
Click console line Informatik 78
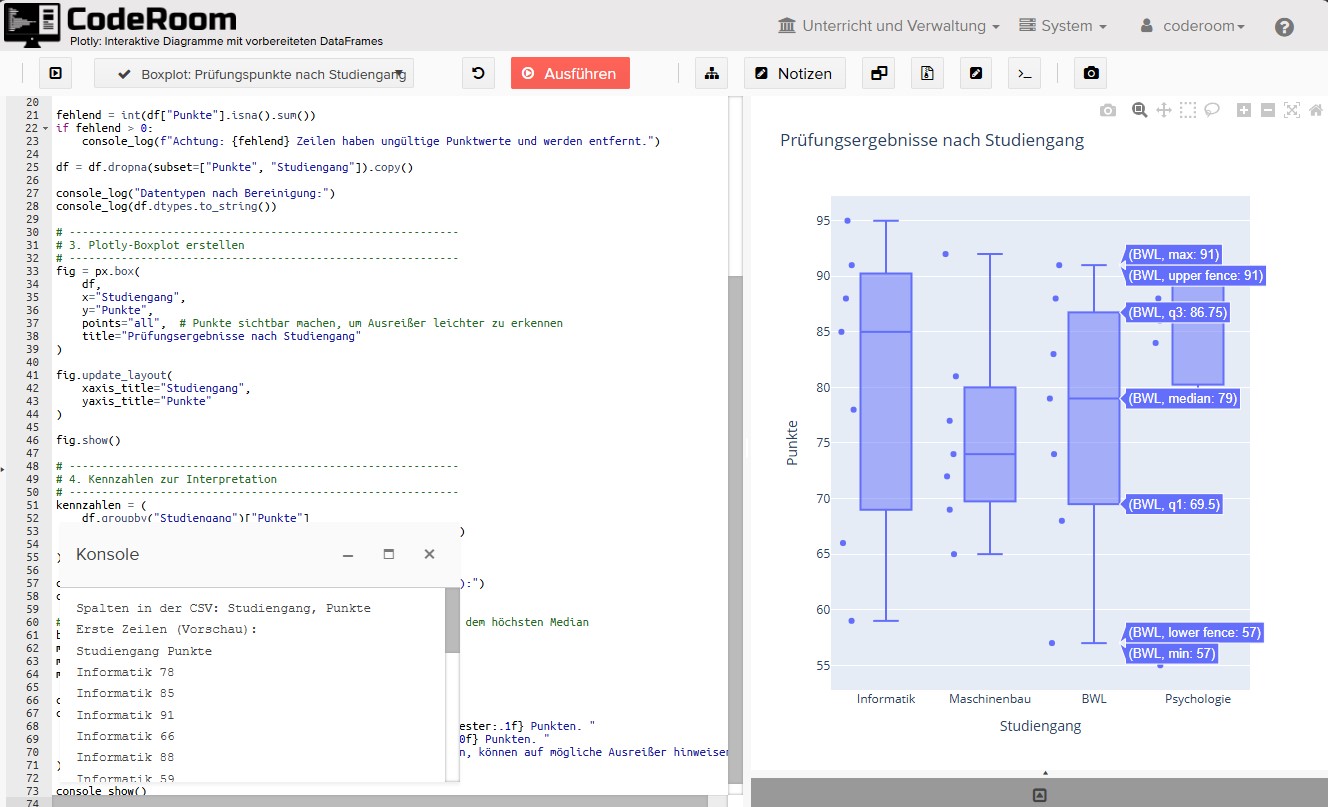[125, 672]
